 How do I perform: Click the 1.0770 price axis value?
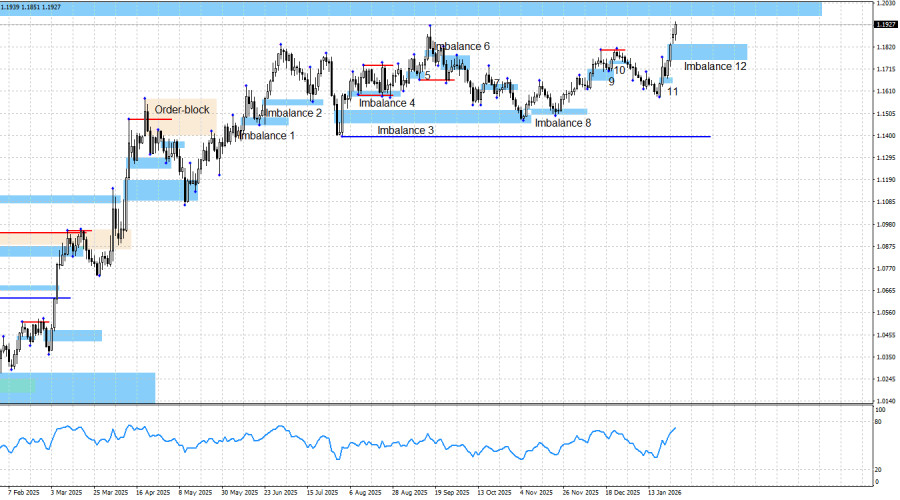click(x=886, y=268)
